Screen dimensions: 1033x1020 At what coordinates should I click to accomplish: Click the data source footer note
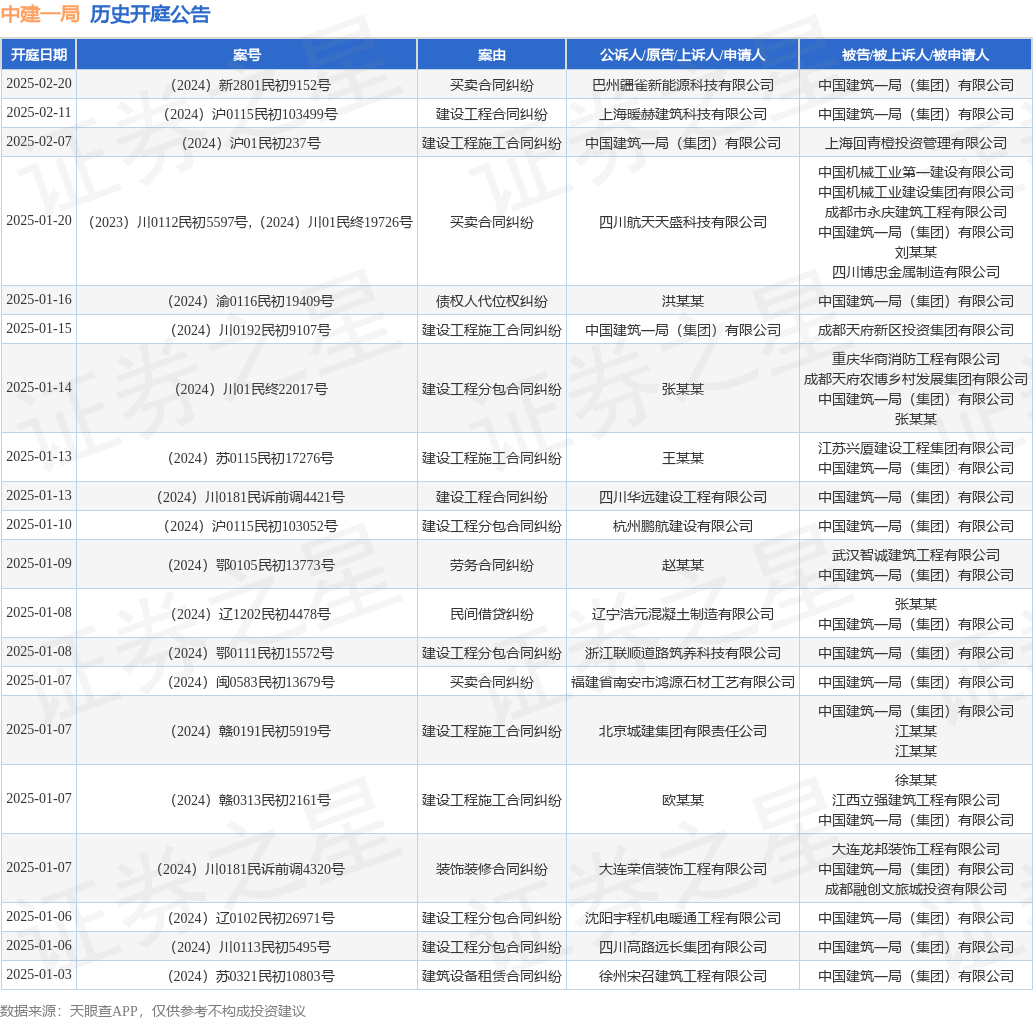tap(153, 1011)
